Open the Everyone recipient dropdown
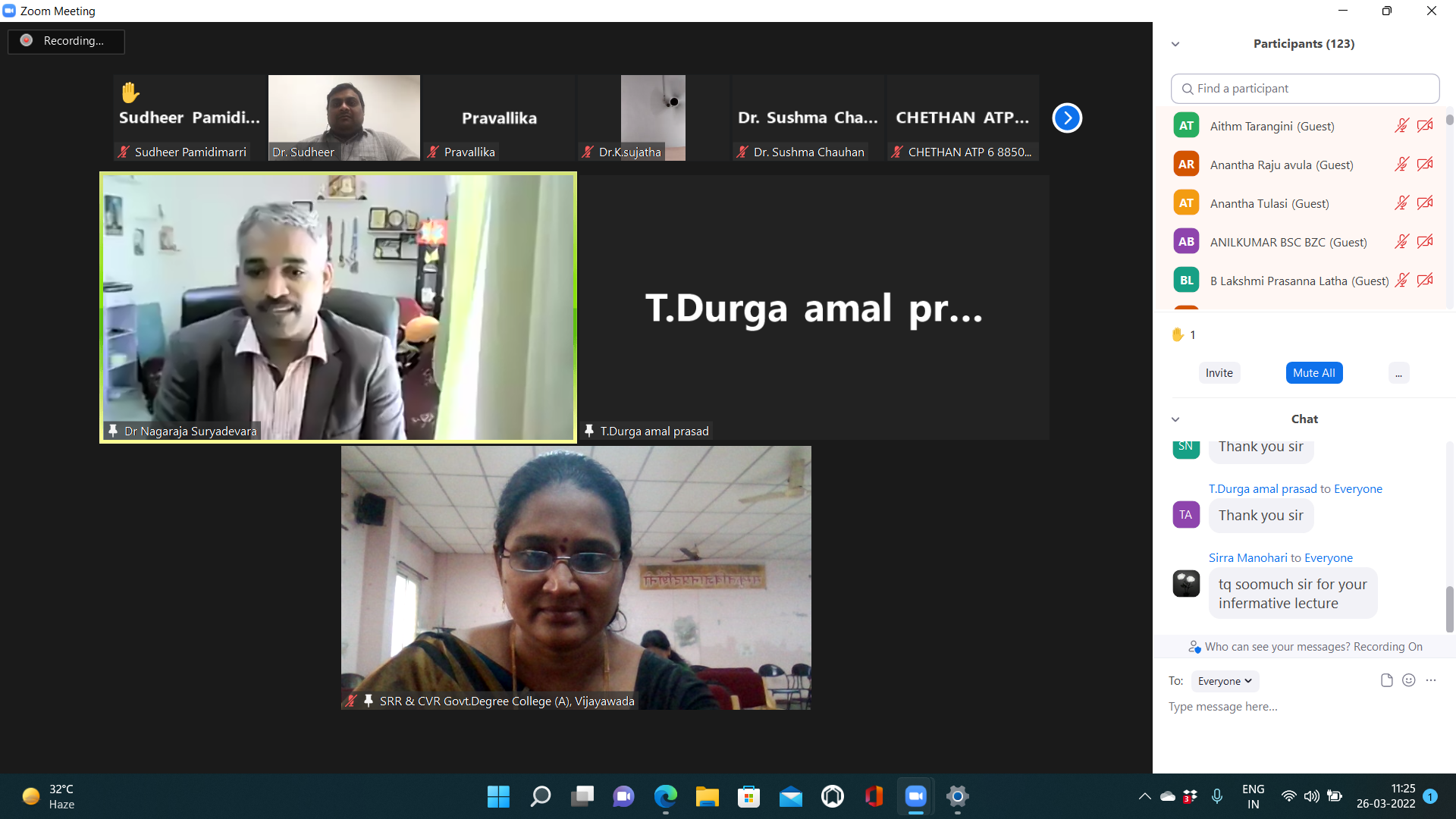1456x819 pixels. [x=1224, y=681]
